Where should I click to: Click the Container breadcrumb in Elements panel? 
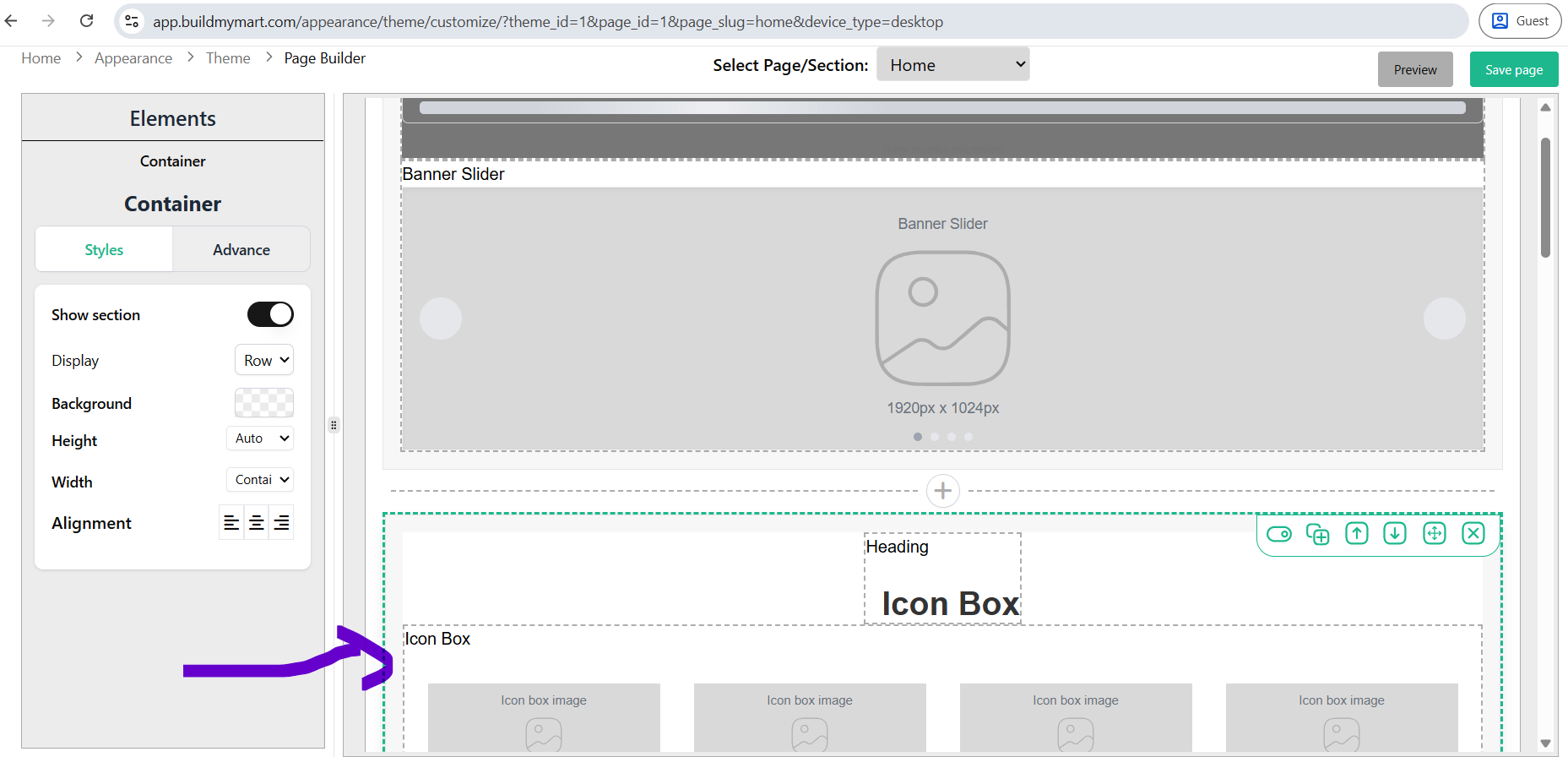coord(173,161)
